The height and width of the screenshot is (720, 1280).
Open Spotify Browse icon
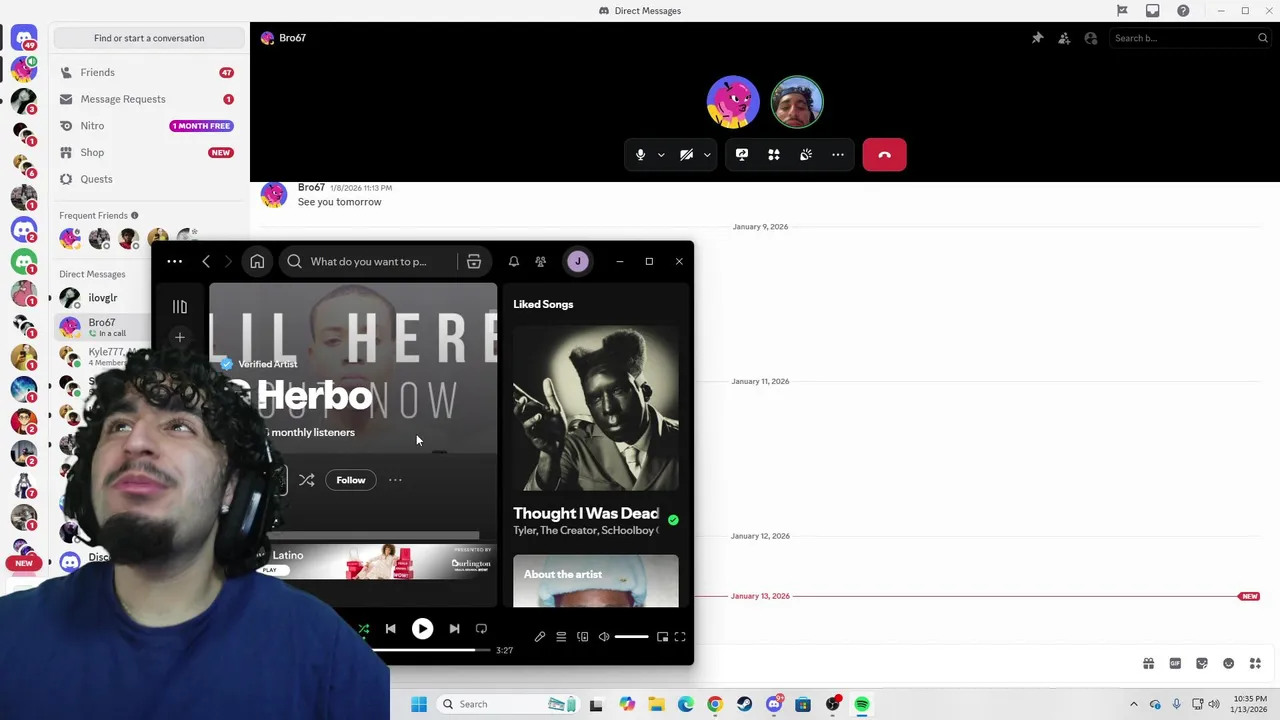coord(474,262)
